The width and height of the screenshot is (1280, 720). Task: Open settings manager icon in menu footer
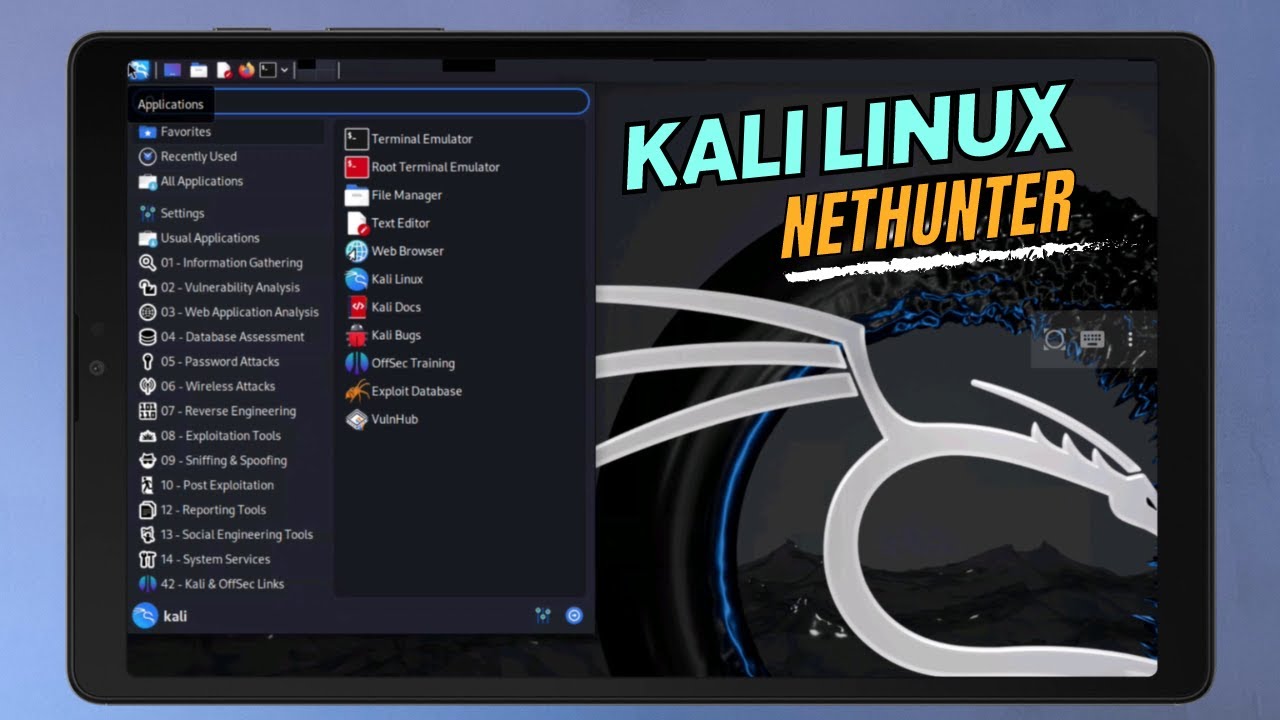pos(543,616)
